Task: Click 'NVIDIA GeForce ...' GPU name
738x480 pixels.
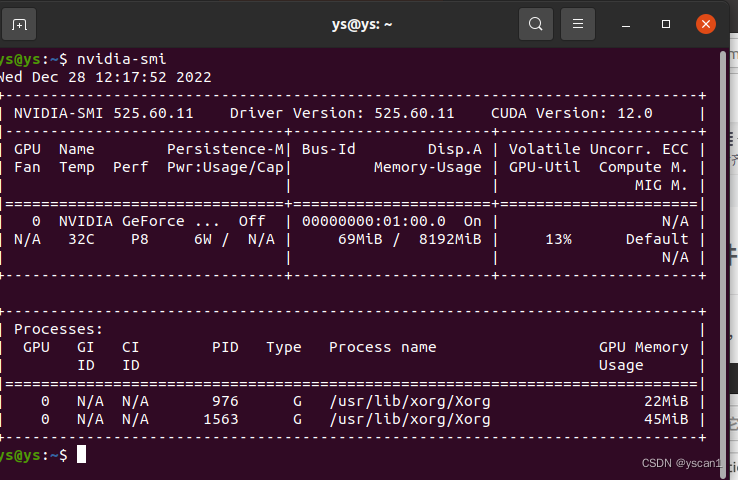Action: coord(139,221)
